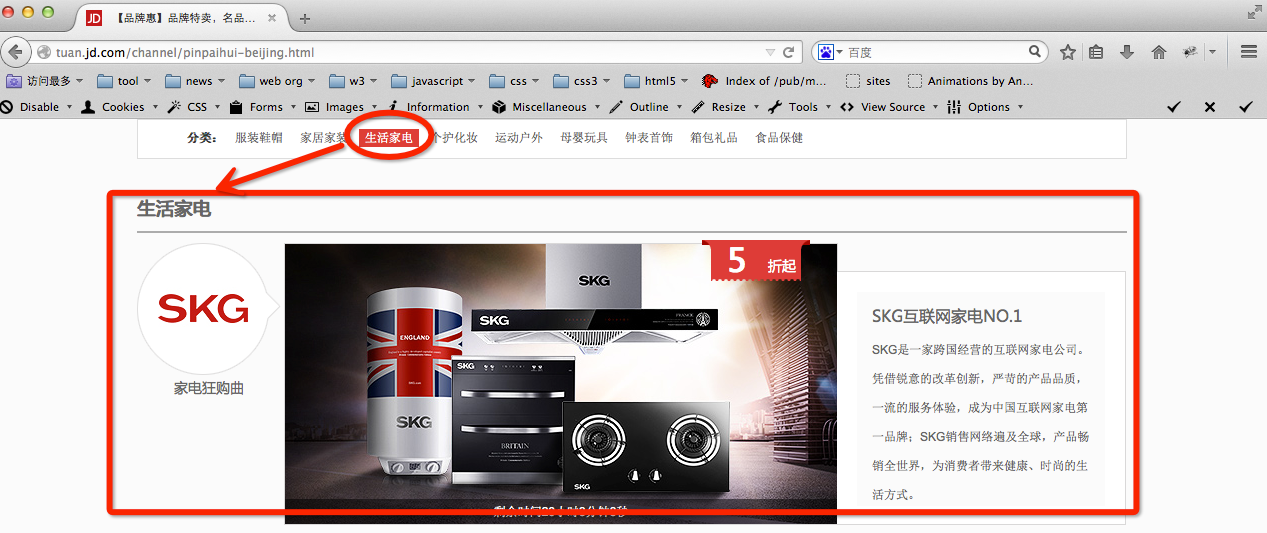
Task: Select the JD 品牌惠 browser tab
Action: tap(183, 18)
